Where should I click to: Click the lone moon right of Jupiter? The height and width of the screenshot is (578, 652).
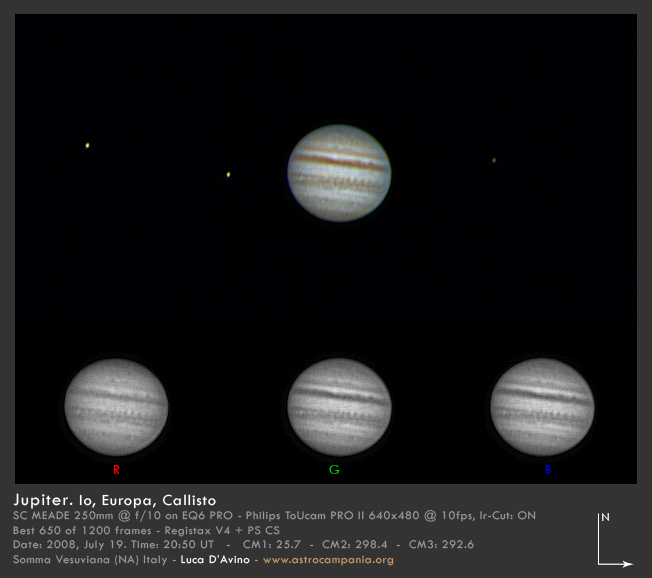tap(494, 160)
